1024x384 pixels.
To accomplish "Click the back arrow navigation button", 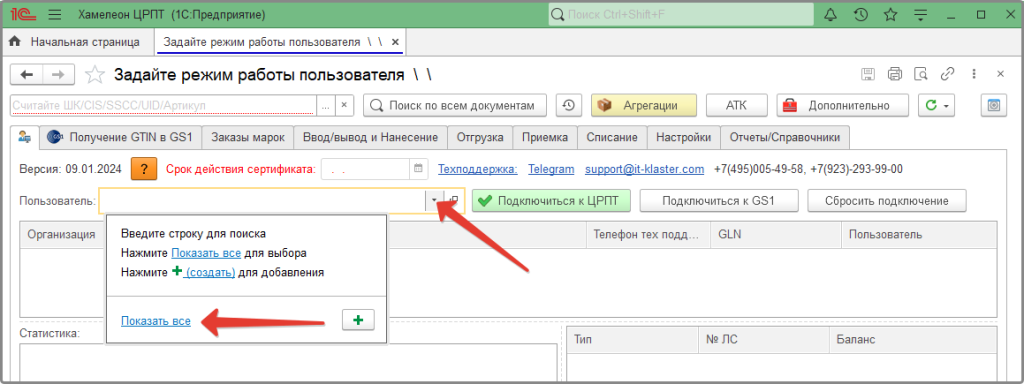I will (27, 74).
